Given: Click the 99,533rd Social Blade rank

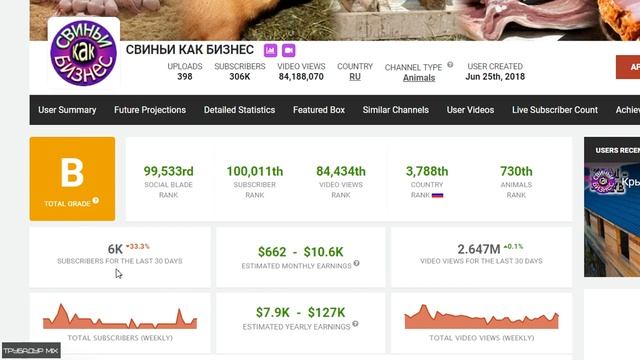Looking at the screenshot, I should click(x=168, y=171).
